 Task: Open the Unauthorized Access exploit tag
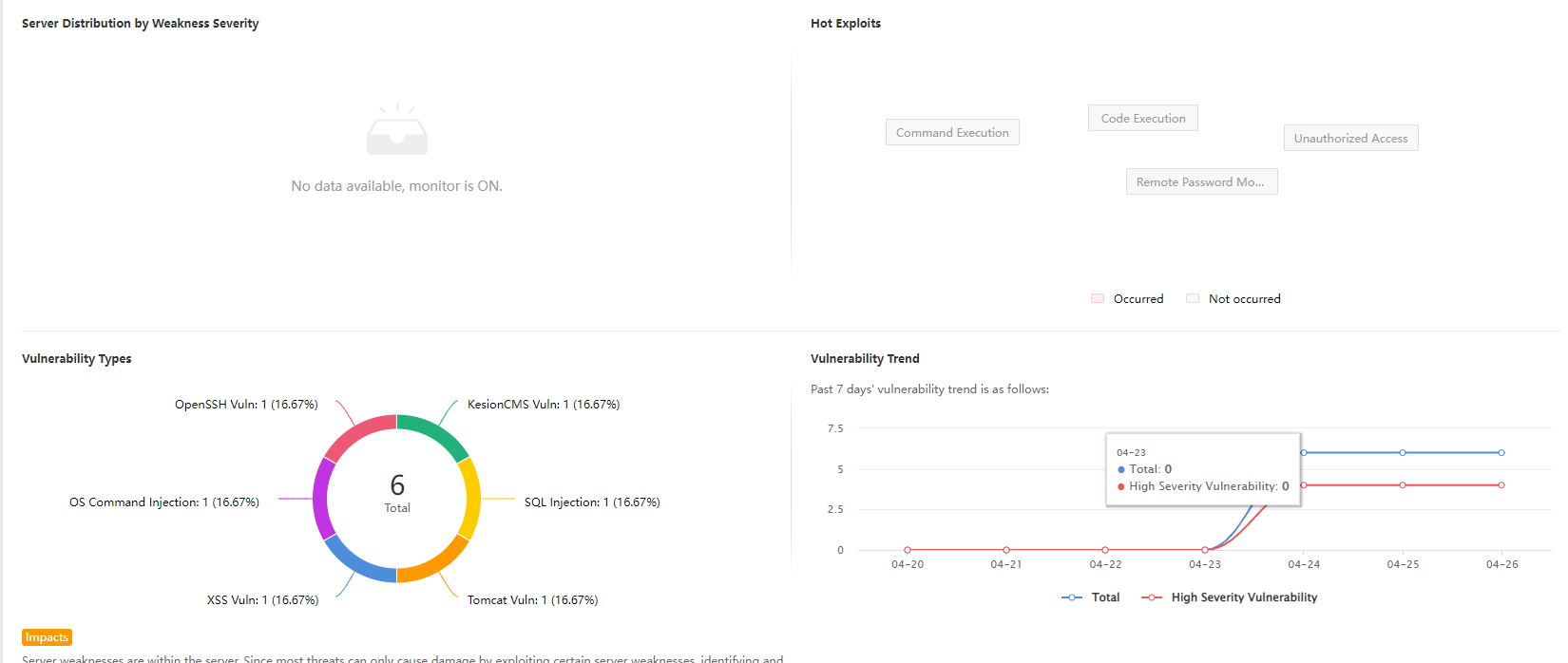1350,139
